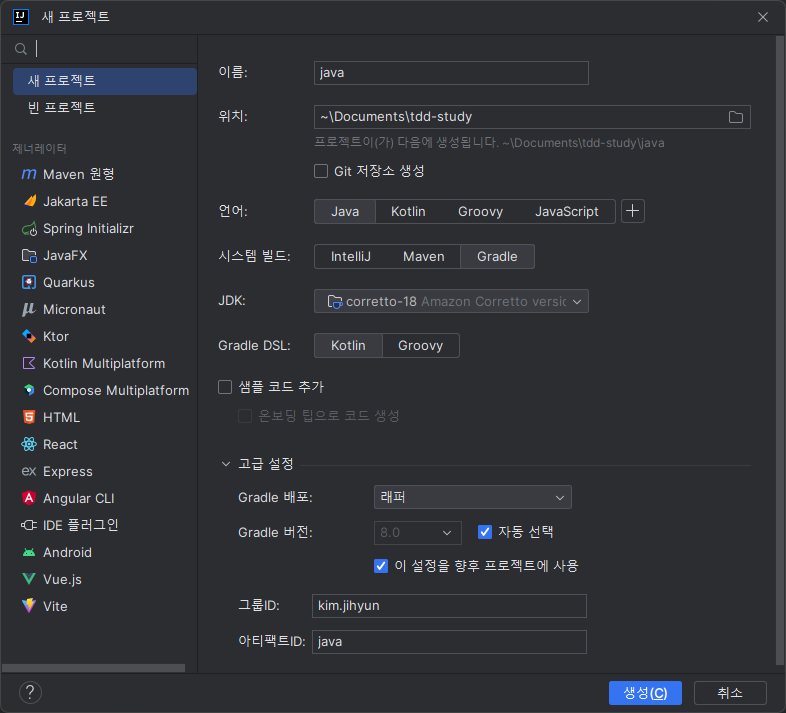786x713 pixels.
Task: Select Groovy language option
Action: pyautogui.click(x=480, y=212)
